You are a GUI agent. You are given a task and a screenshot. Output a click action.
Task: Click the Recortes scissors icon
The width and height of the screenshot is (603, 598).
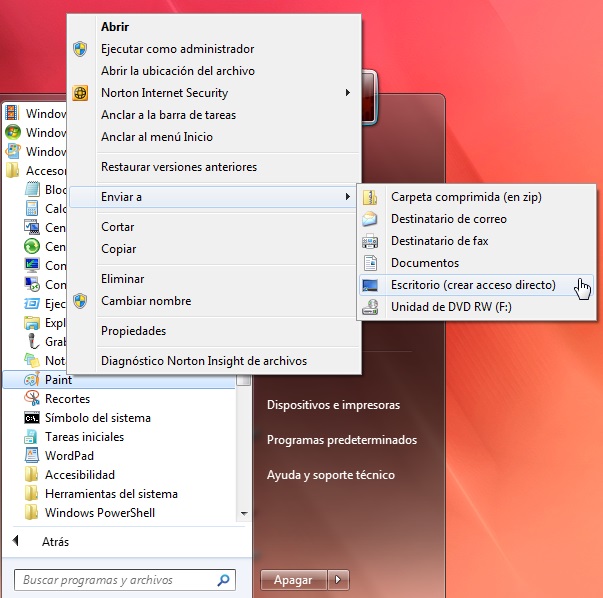click(x=32, y=398)
